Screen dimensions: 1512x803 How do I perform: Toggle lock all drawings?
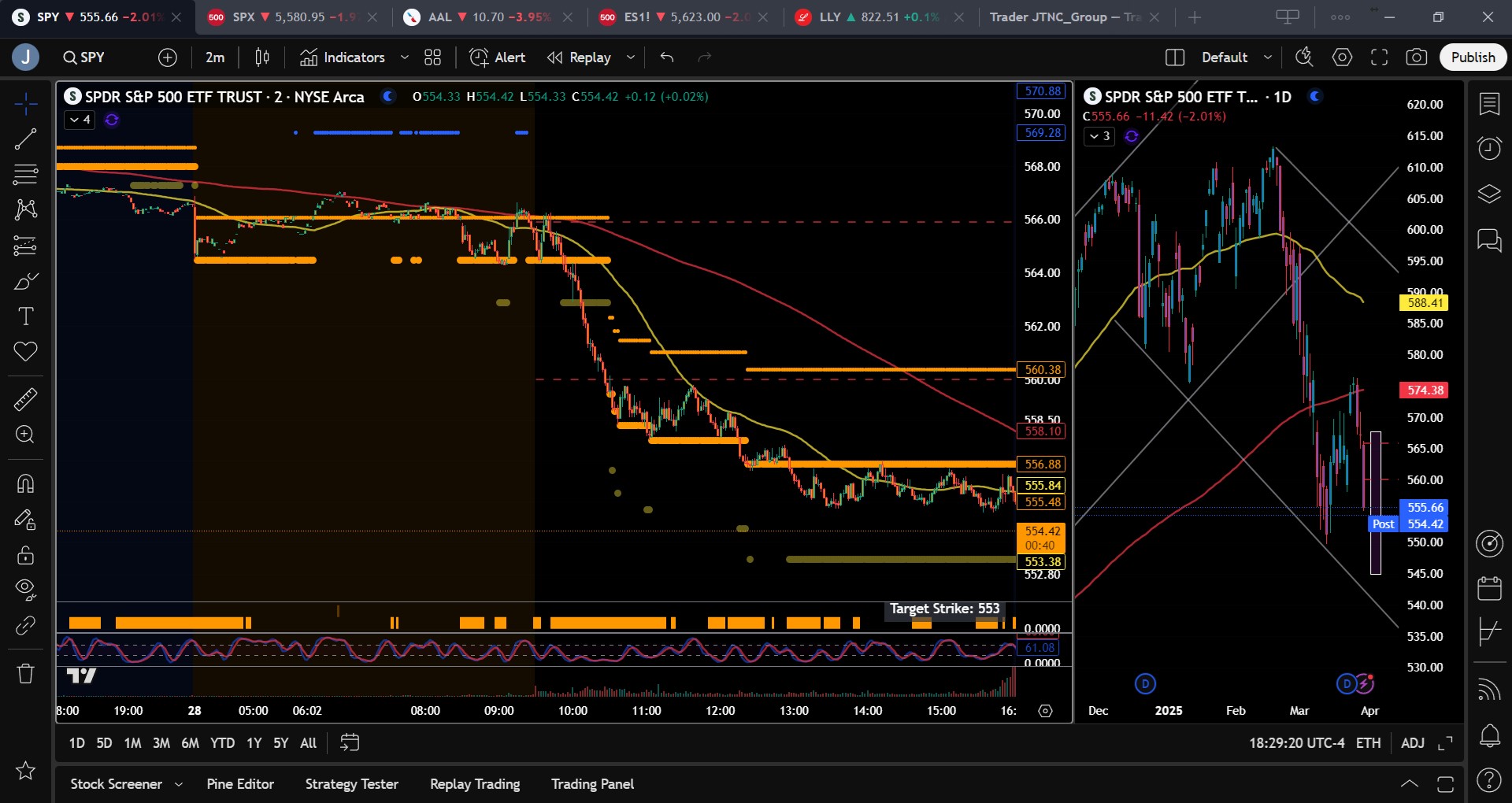25,555
